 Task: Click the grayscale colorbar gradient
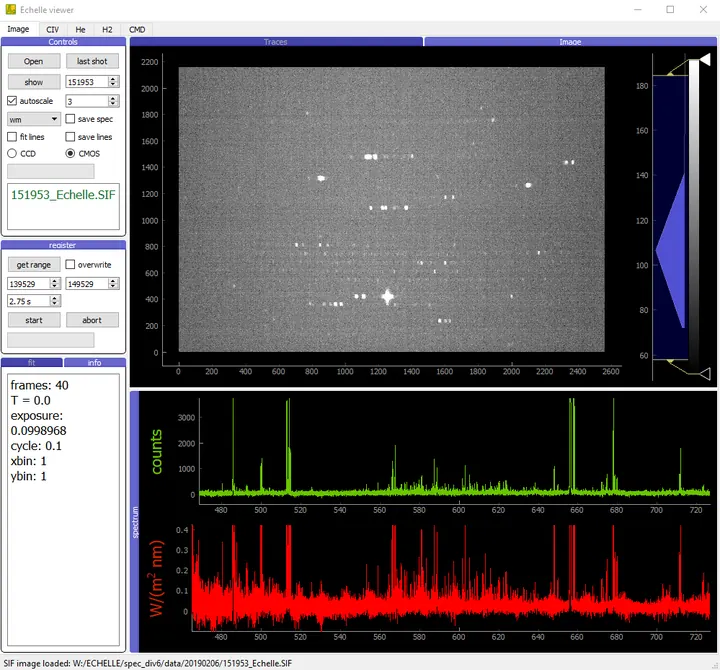(x=693, y=216)
